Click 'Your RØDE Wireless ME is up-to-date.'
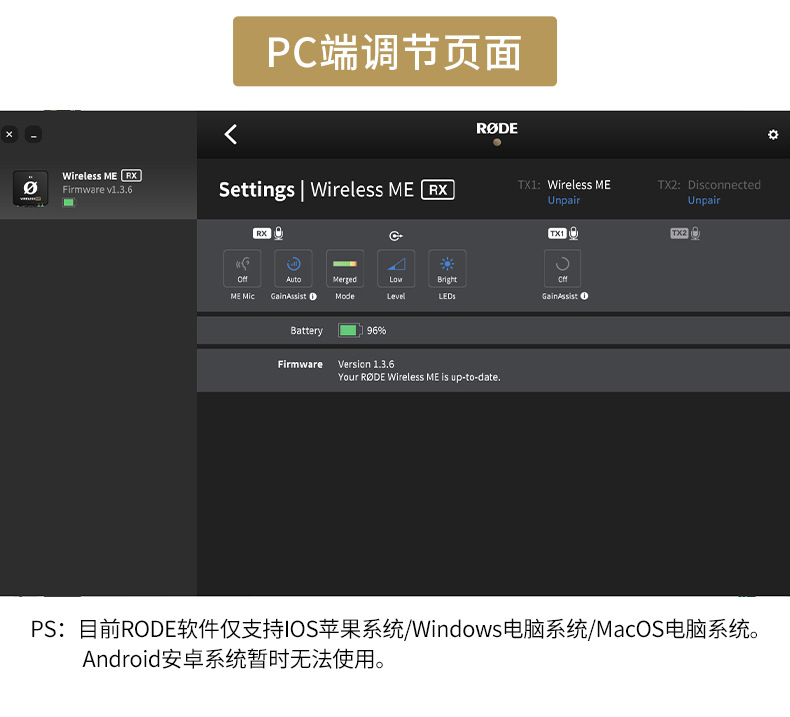This screenshot has width=790, height=717. (419, 377)
